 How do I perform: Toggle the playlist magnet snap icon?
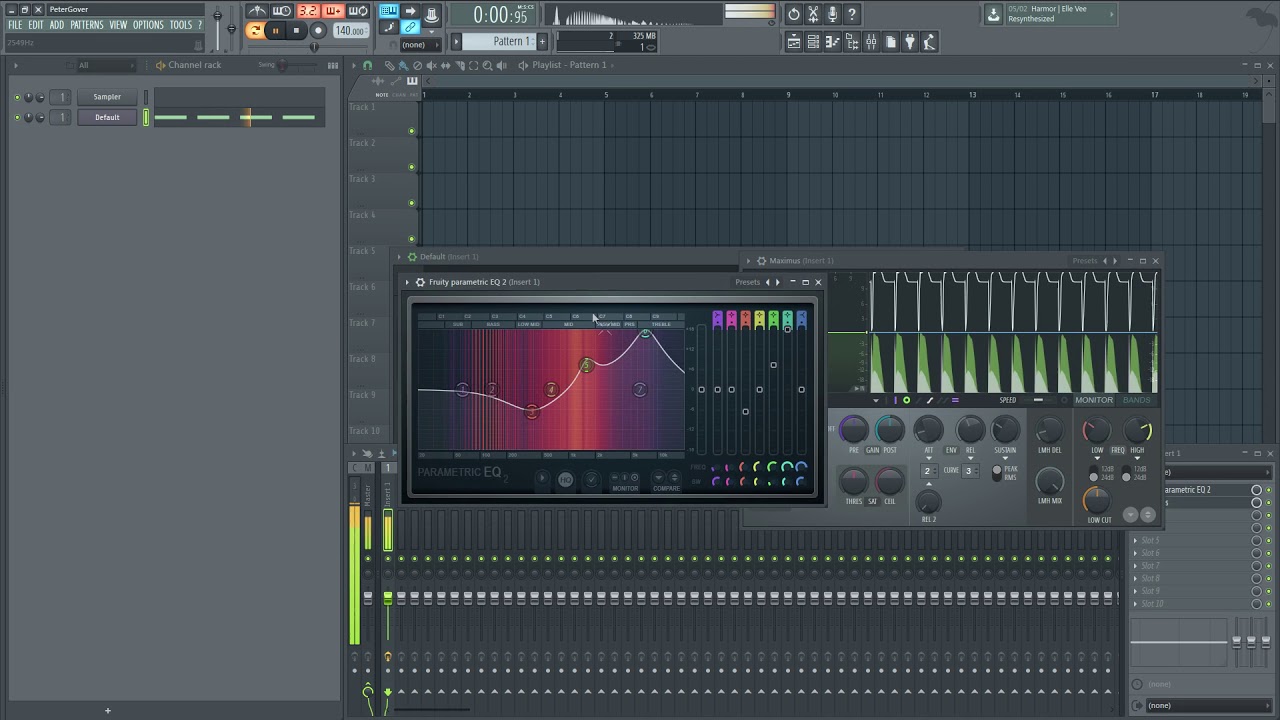367,65
